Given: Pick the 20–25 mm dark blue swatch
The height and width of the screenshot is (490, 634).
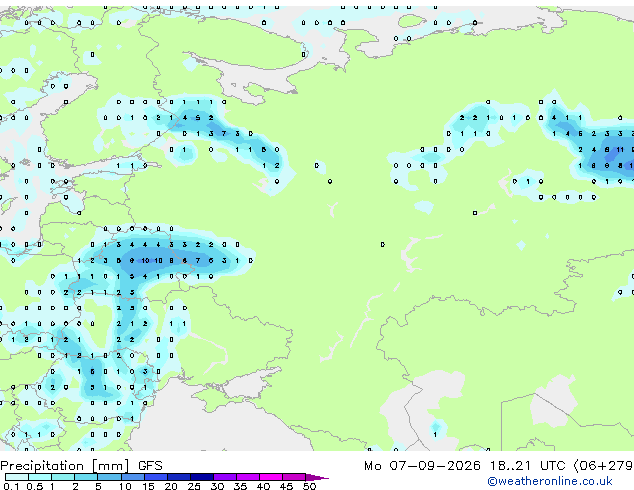Looking at the screenshot, I should 178,477.
